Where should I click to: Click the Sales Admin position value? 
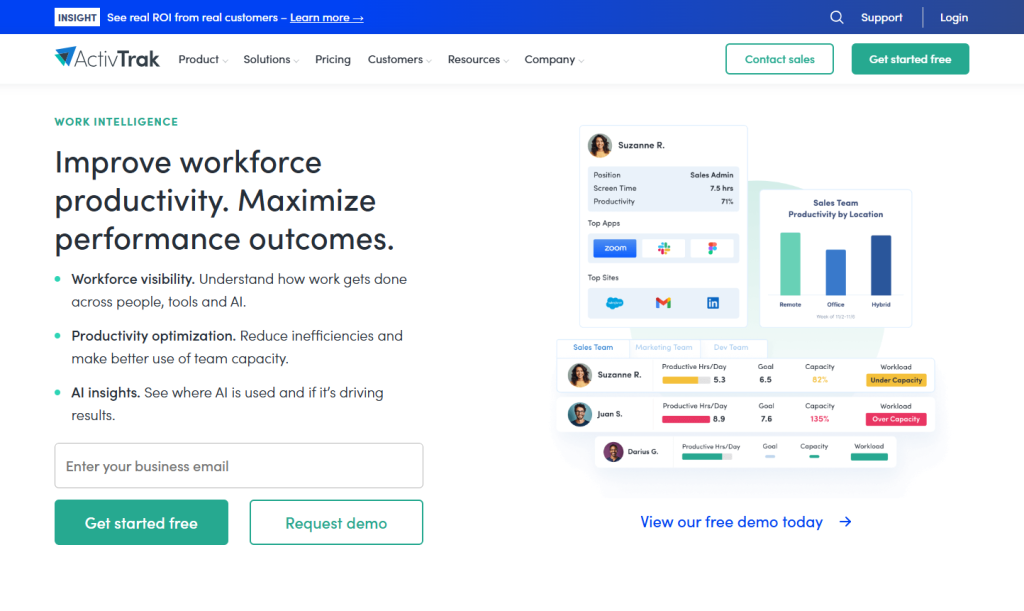[x=711, y=175]
